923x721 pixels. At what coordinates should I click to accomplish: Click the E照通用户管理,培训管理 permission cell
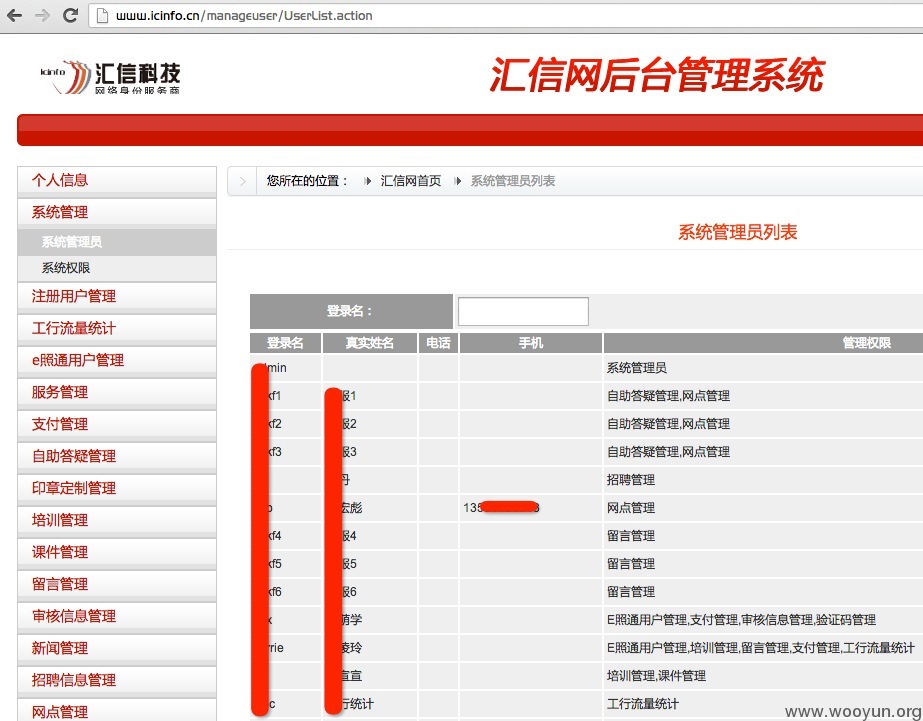(763, 647)
